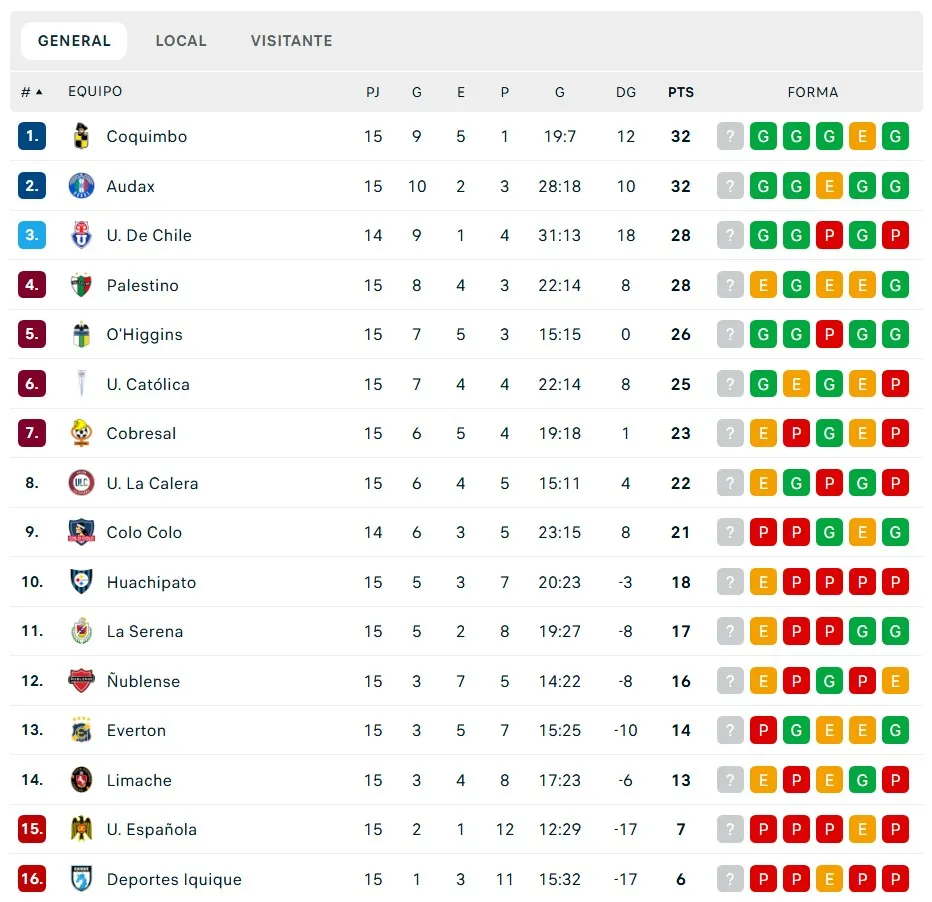Open the O'Higgins team link
This screenshot has width=932, height=902.
click(x=144, y=334)
